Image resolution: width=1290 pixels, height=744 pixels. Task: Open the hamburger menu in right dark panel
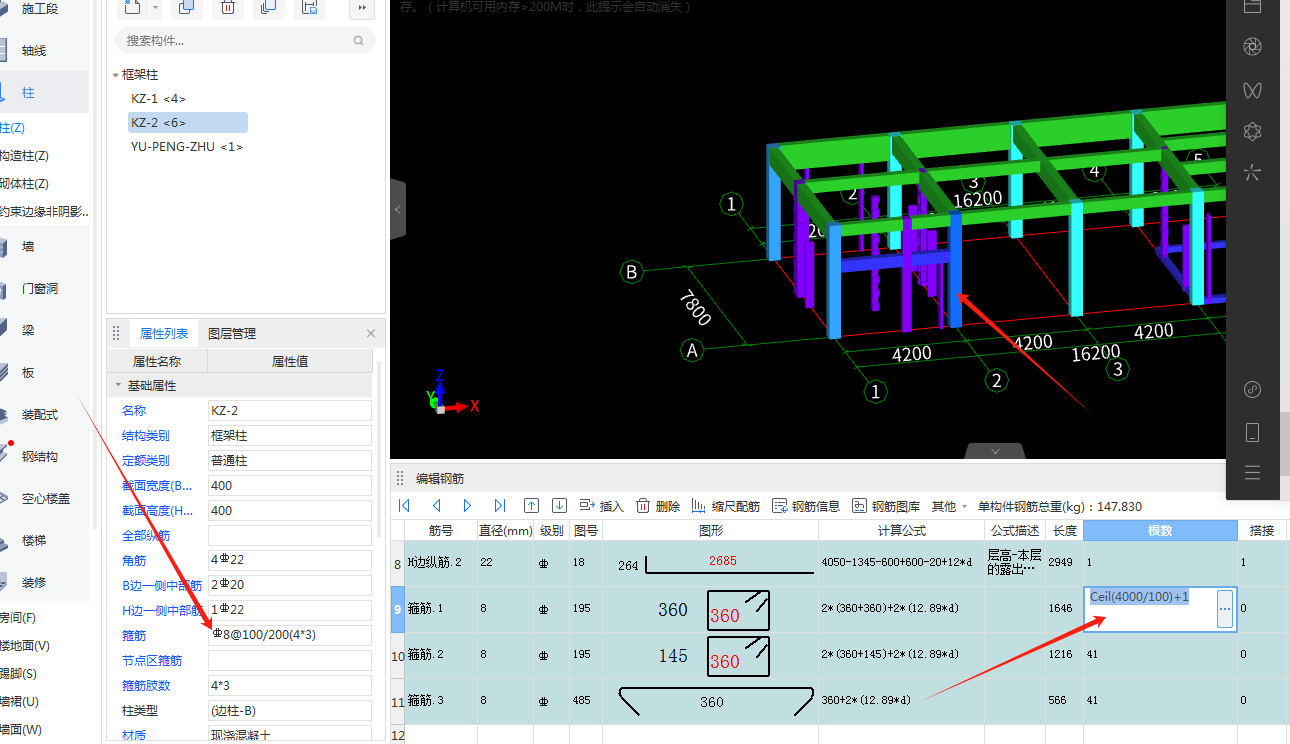pos(1252,473)
